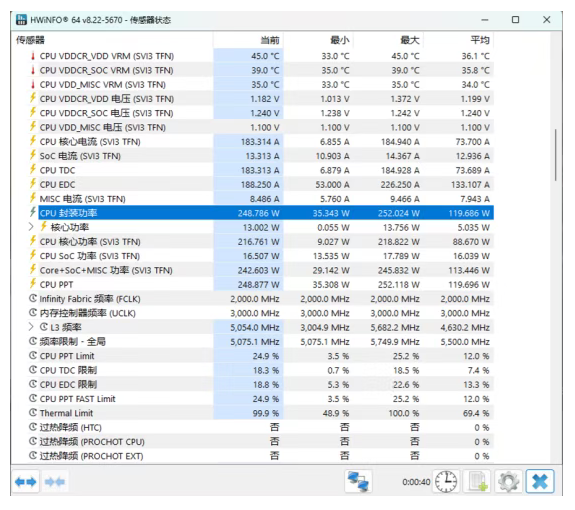Viewport: 575px width, 510px height.
Task: Click the vertical scrollbar thumb
Action: (556, 155)
